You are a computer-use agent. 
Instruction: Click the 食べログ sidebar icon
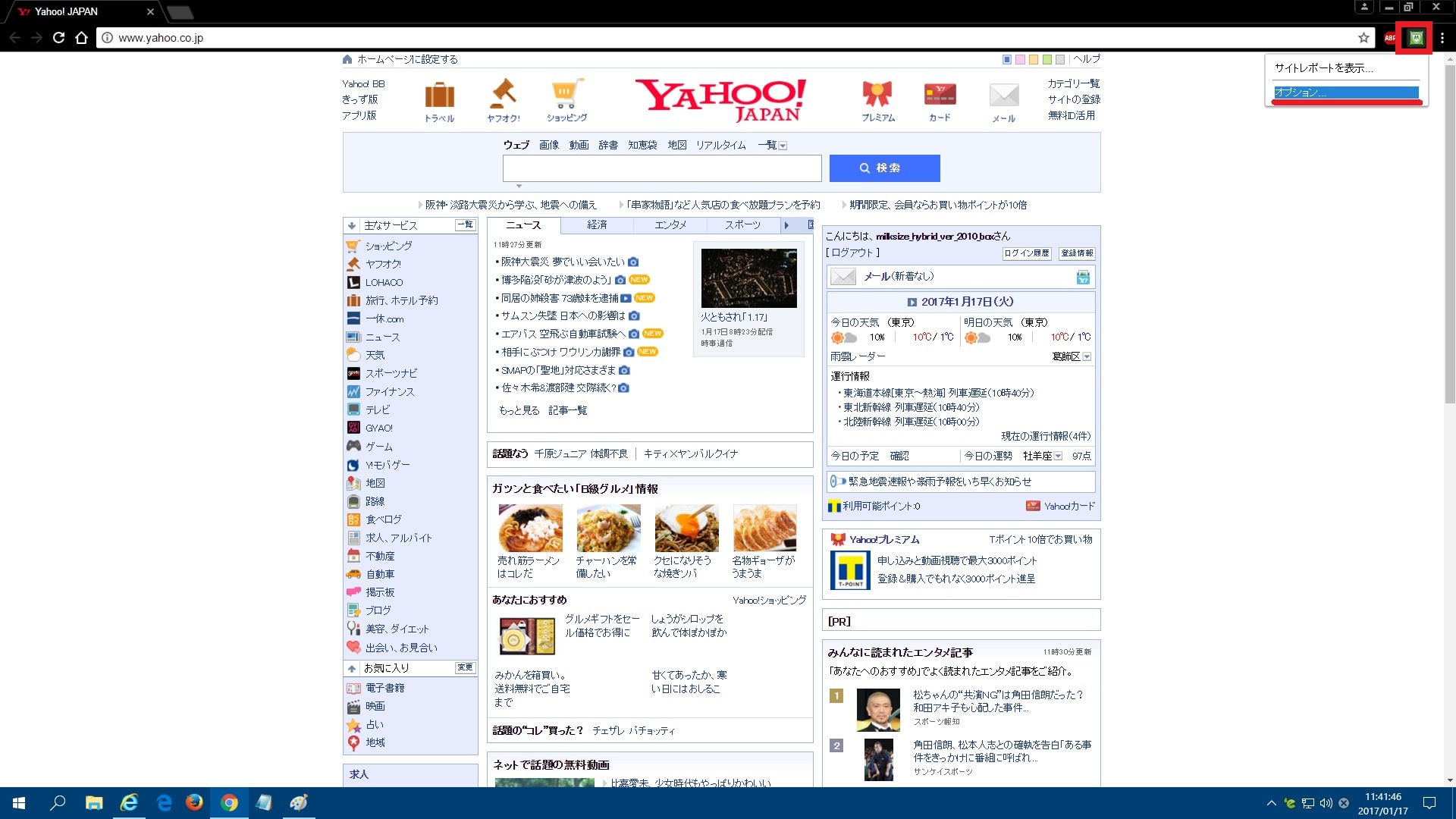(353, 519)
